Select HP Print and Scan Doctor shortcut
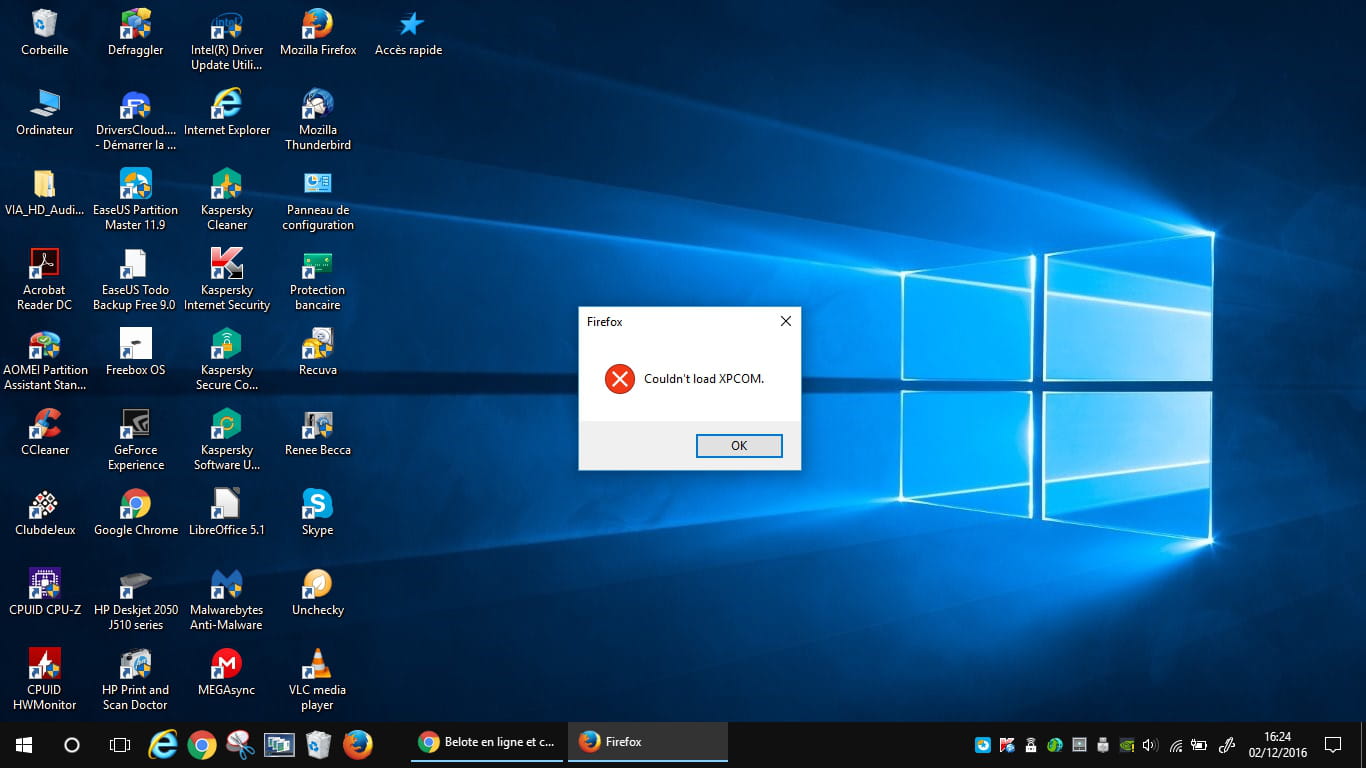The width and height of the screenshot is (1366, 768). point(136,681)
